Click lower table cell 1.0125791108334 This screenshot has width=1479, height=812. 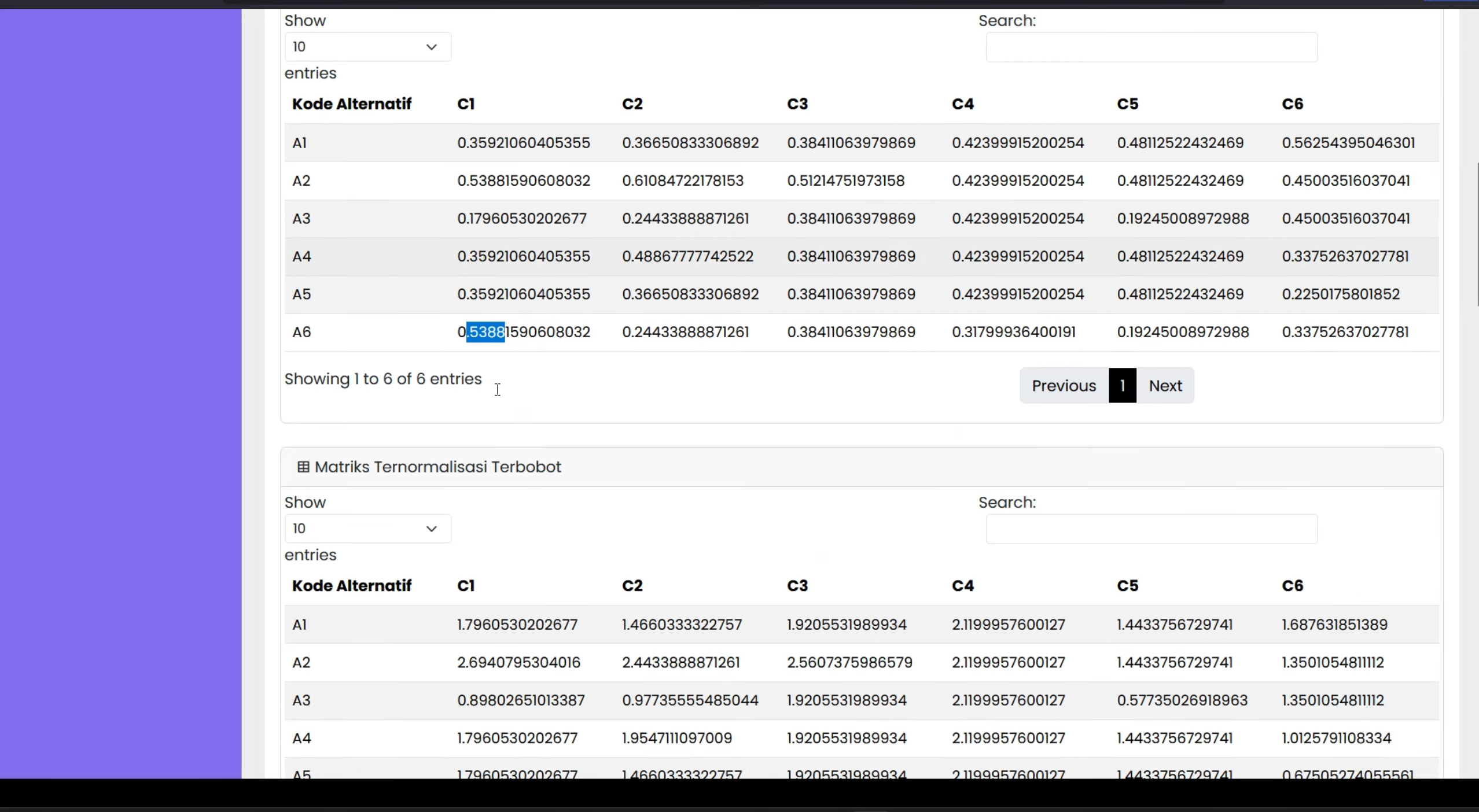(1337, 739)
